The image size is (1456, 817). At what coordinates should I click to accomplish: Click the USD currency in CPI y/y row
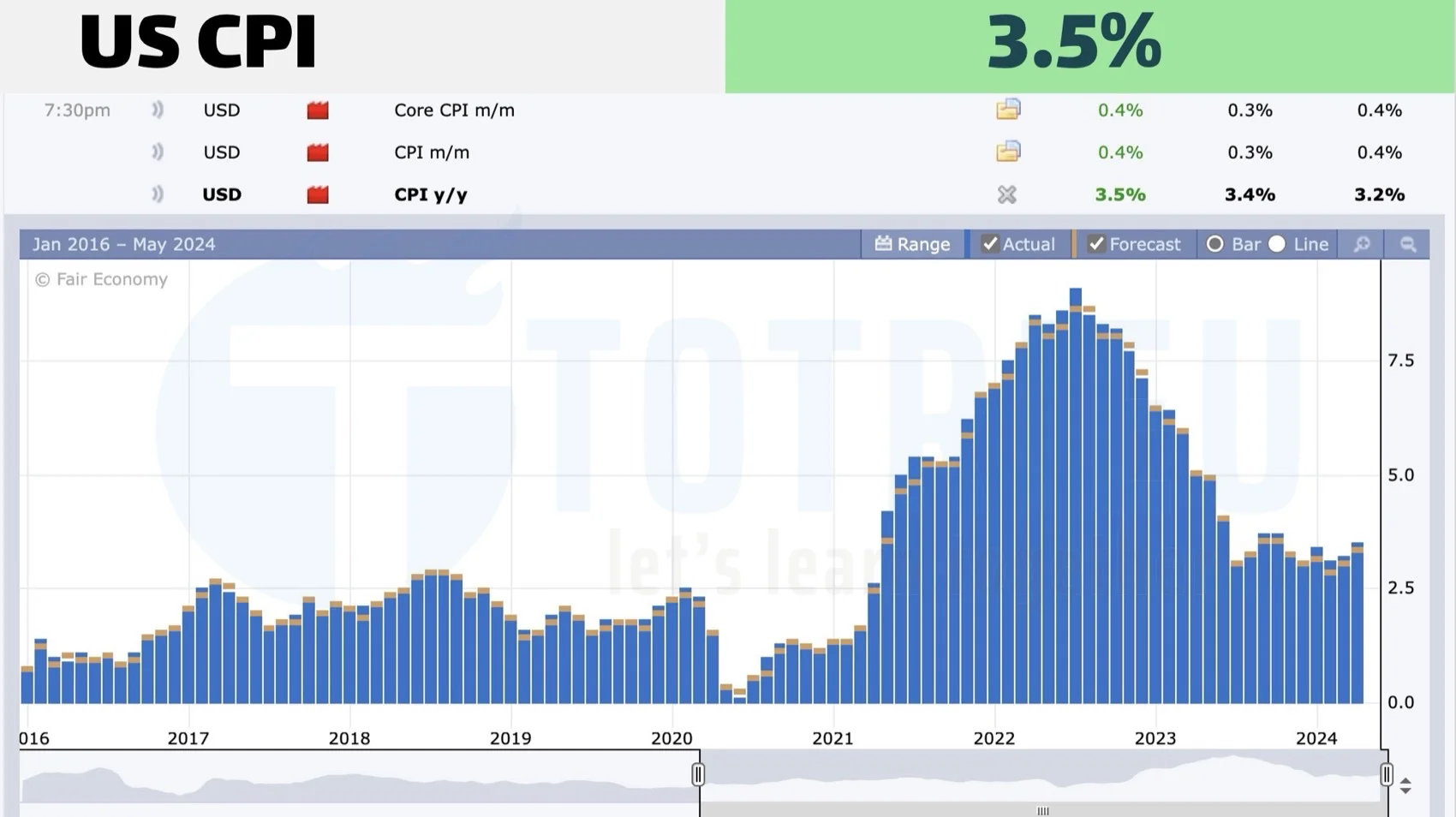click(222, 194)
